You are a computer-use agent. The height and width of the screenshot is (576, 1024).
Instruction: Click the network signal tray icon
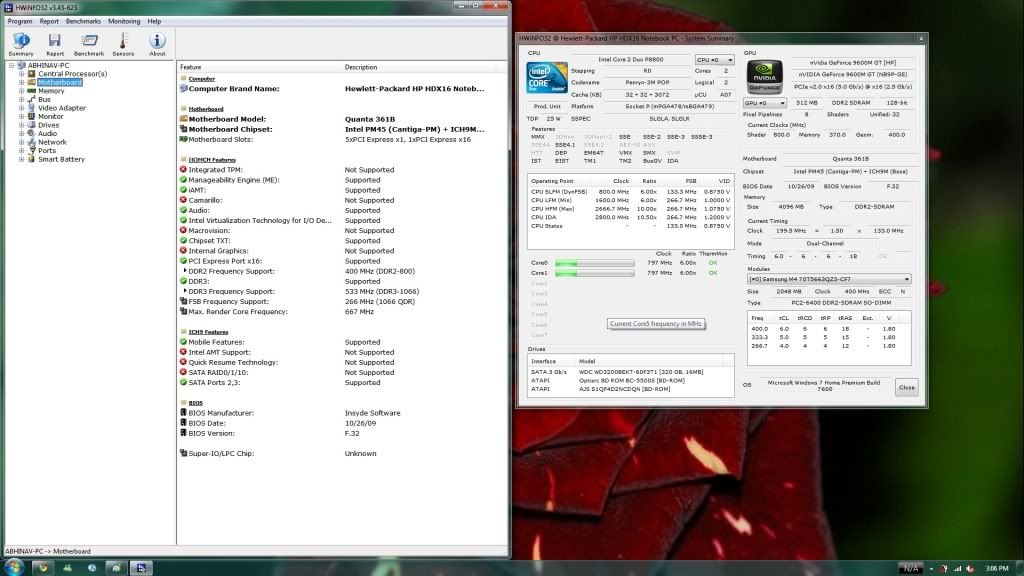(957, 568)
